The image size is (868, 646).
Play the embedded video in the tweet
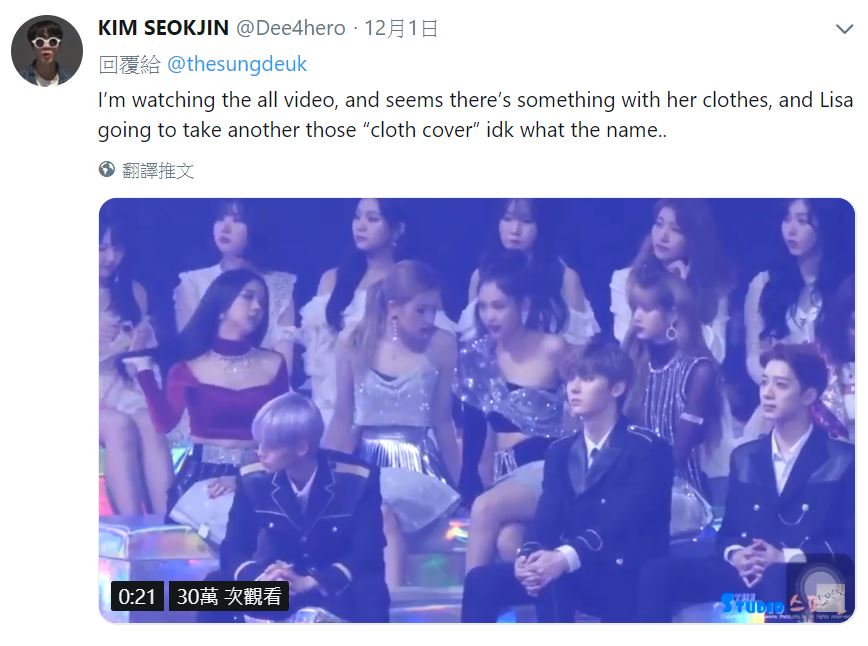477,410
